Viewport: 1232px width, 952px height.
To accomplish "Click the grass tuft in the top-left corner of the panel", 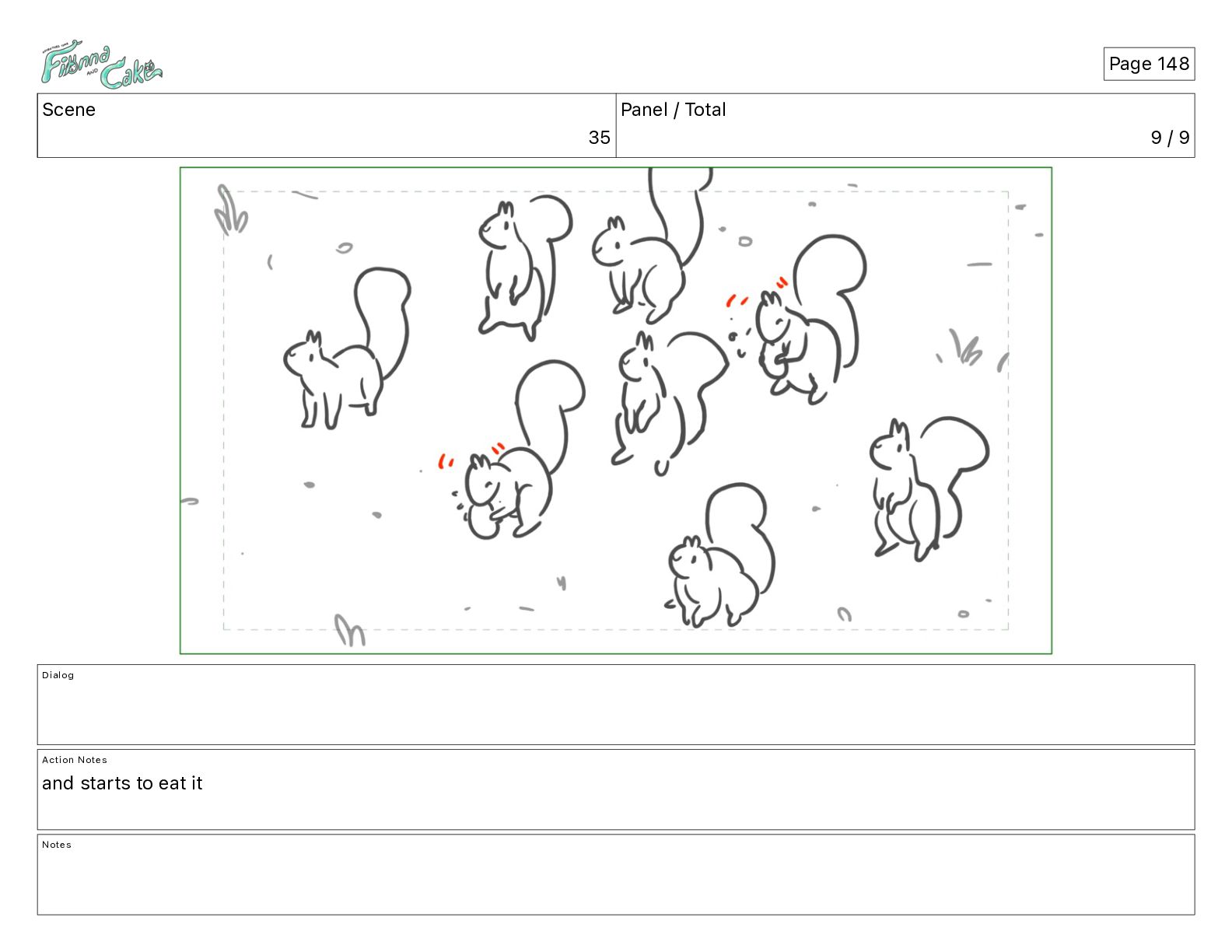I will tap(231, 210).
